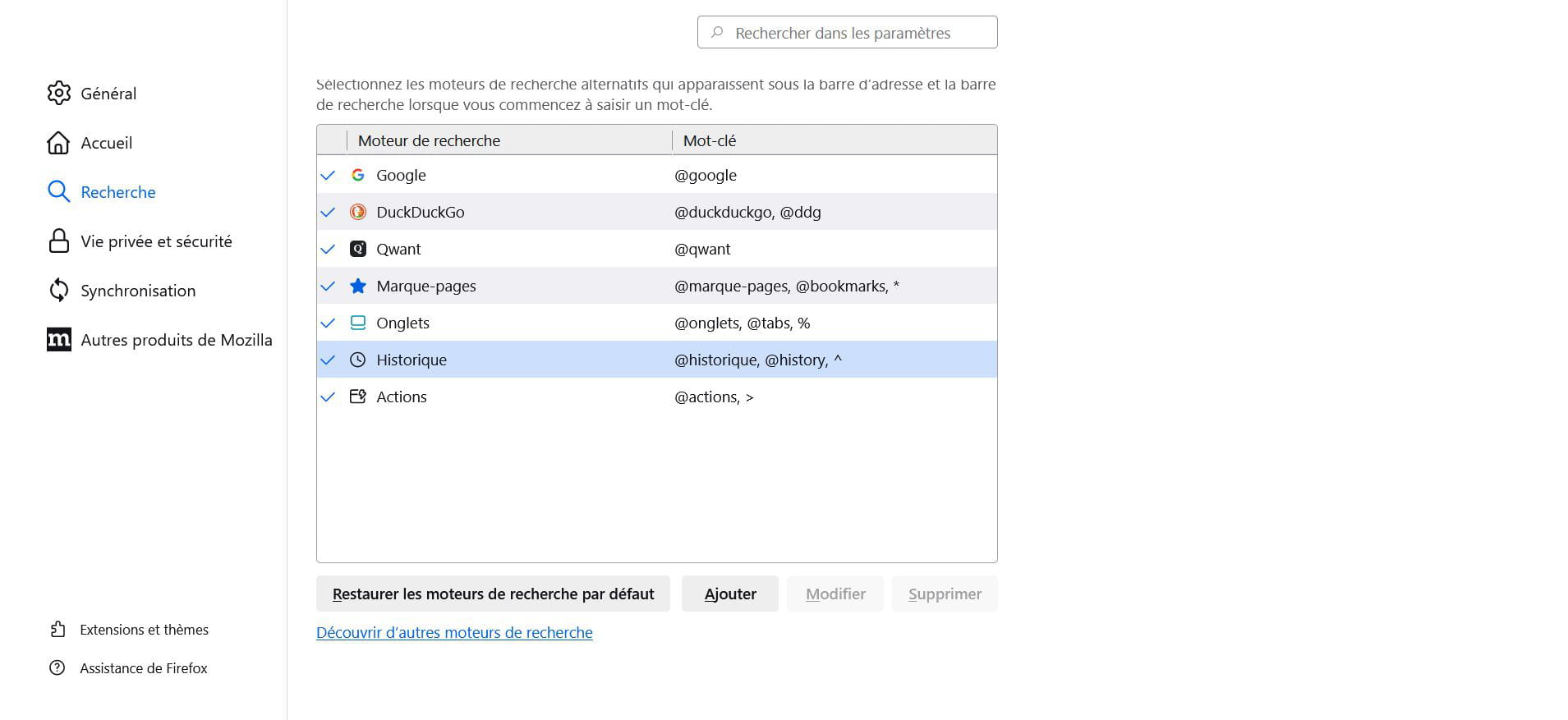Open Découvrir d'autres moteurs de recherche link

[454, 633]
